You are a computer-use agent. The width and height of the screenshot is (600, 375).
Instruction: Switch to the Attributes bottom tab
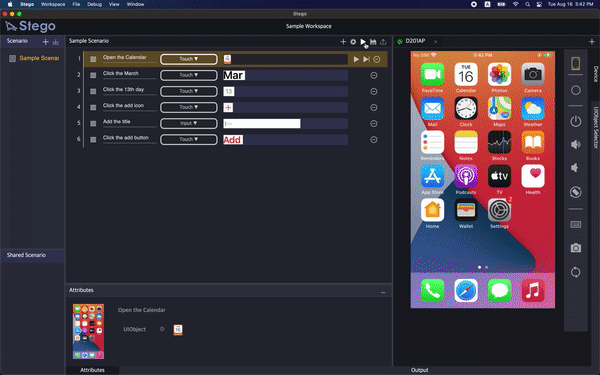[x=92, y=370]
